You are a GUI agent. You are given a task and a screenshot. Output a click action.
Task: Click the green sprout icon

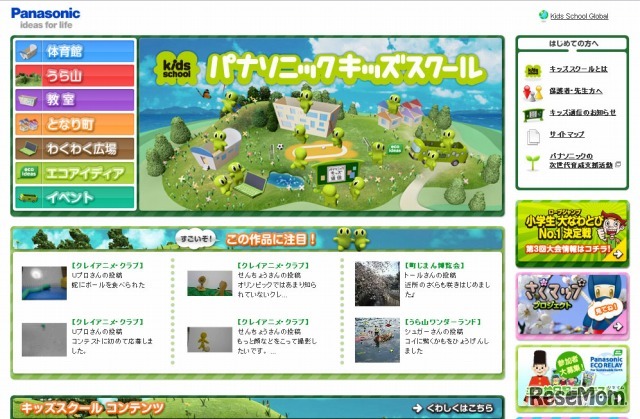[533, 163]
